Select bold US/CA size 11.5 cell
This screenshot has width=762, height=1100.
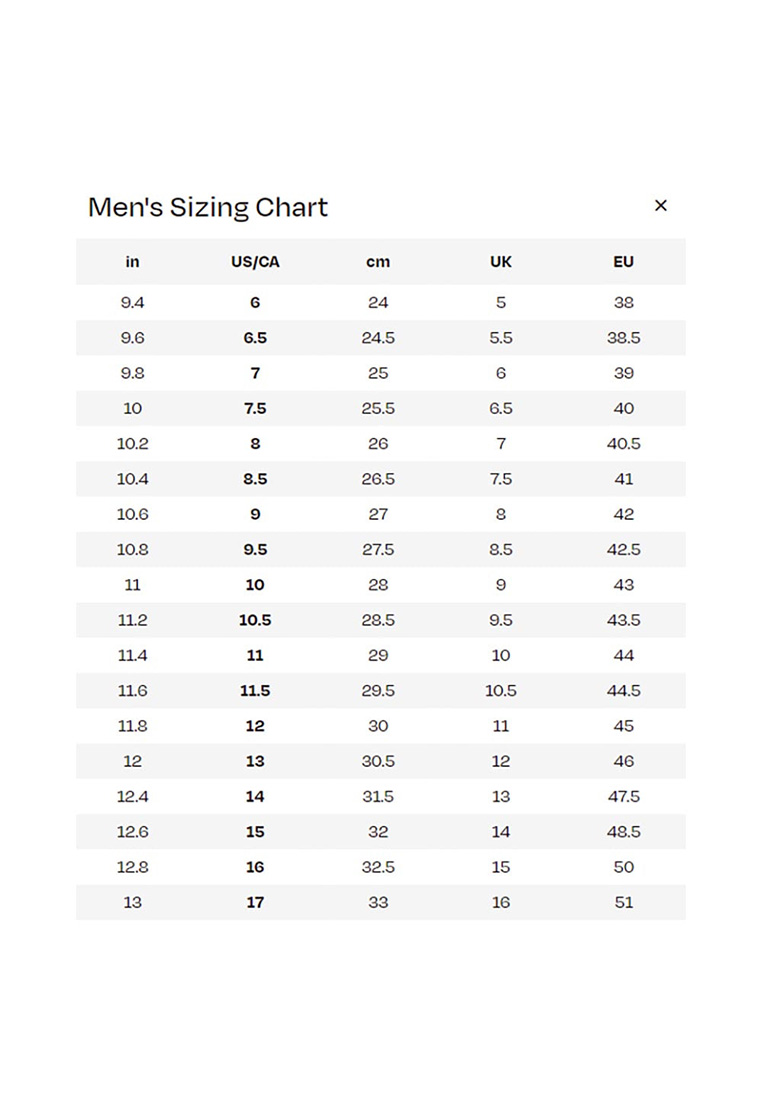coord(255,690)
